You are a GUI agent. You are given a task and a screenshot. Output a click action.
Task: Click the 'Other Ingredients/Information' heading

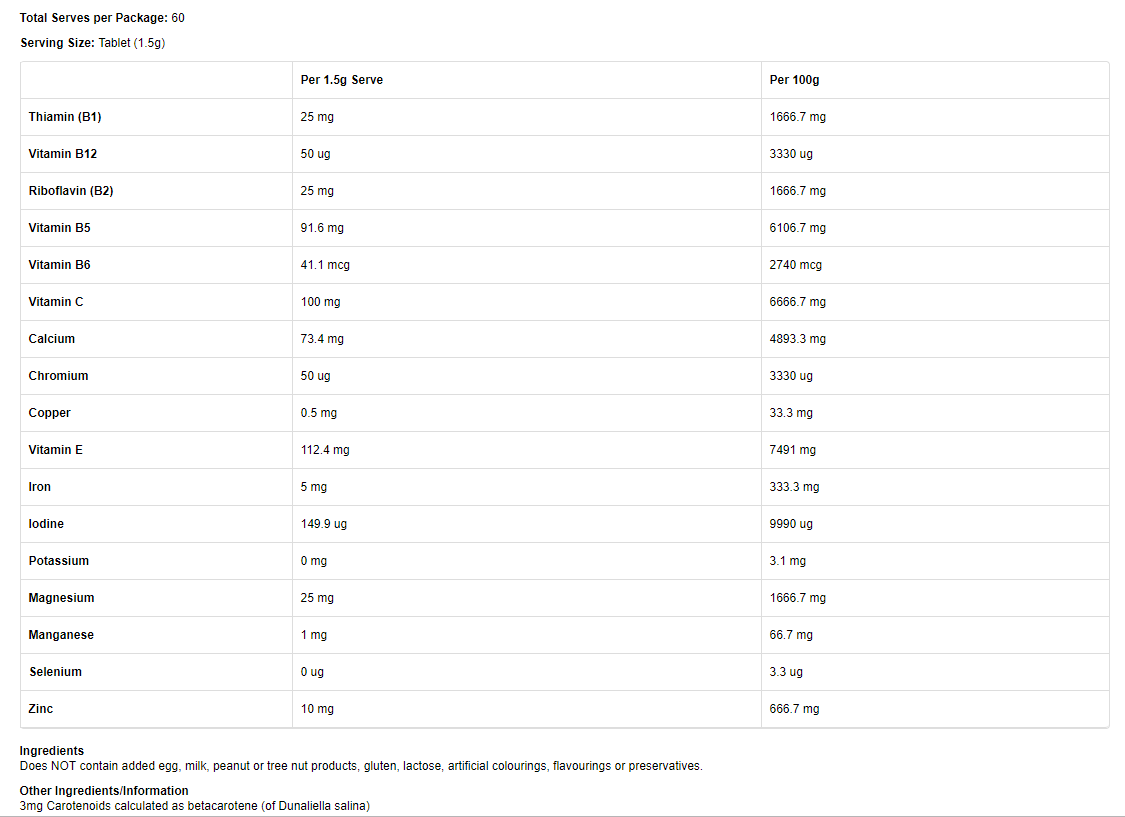[104, 791]
